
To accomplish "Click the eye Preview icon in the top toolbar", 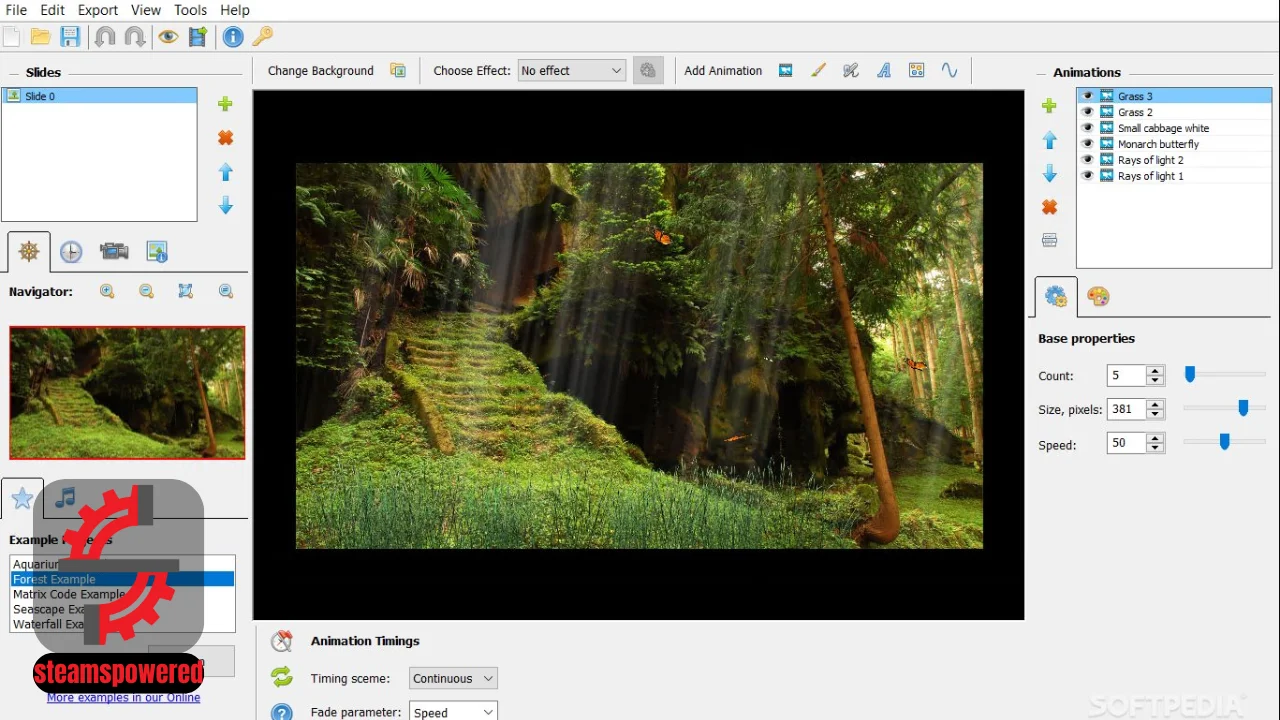I will (x=168, y=37).
